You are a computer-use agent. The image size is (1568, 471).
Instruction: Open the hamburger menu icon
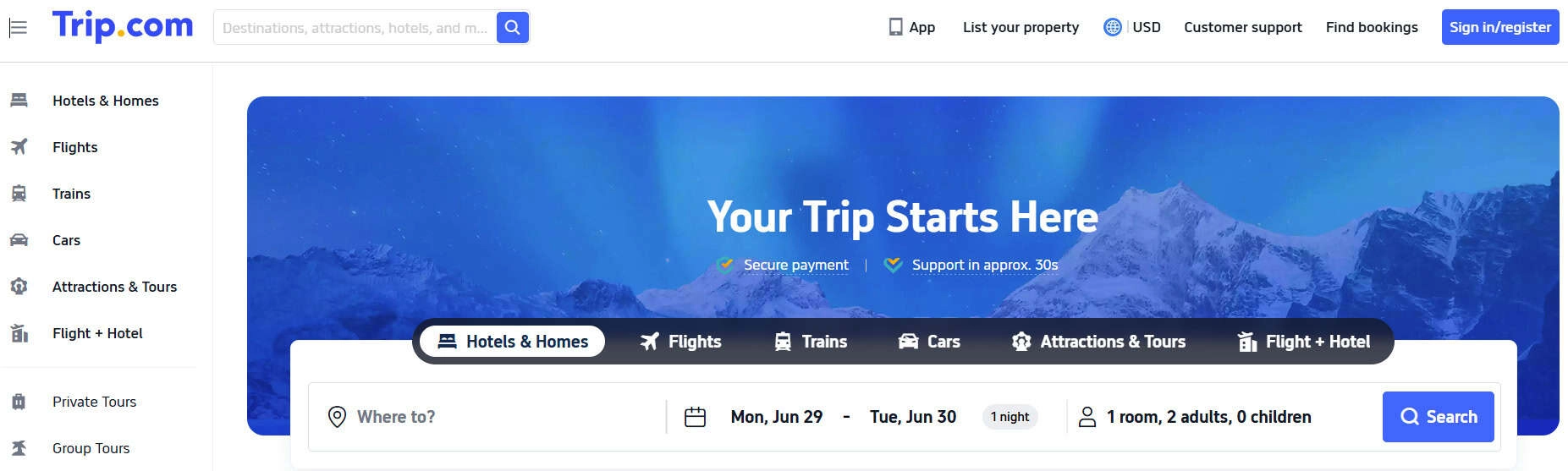18,28
